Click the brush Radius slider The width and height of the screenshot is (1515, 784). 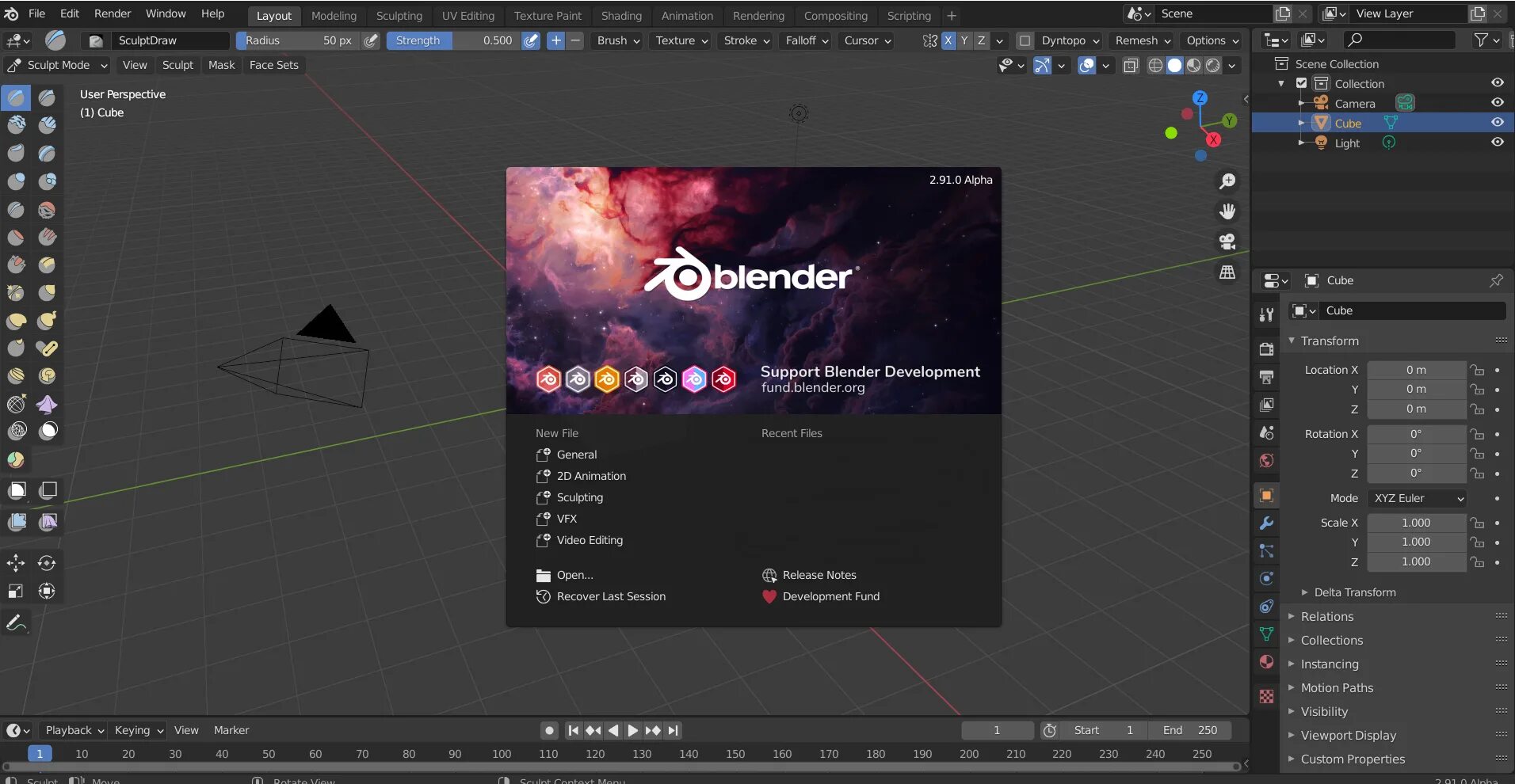click(298, 40)
